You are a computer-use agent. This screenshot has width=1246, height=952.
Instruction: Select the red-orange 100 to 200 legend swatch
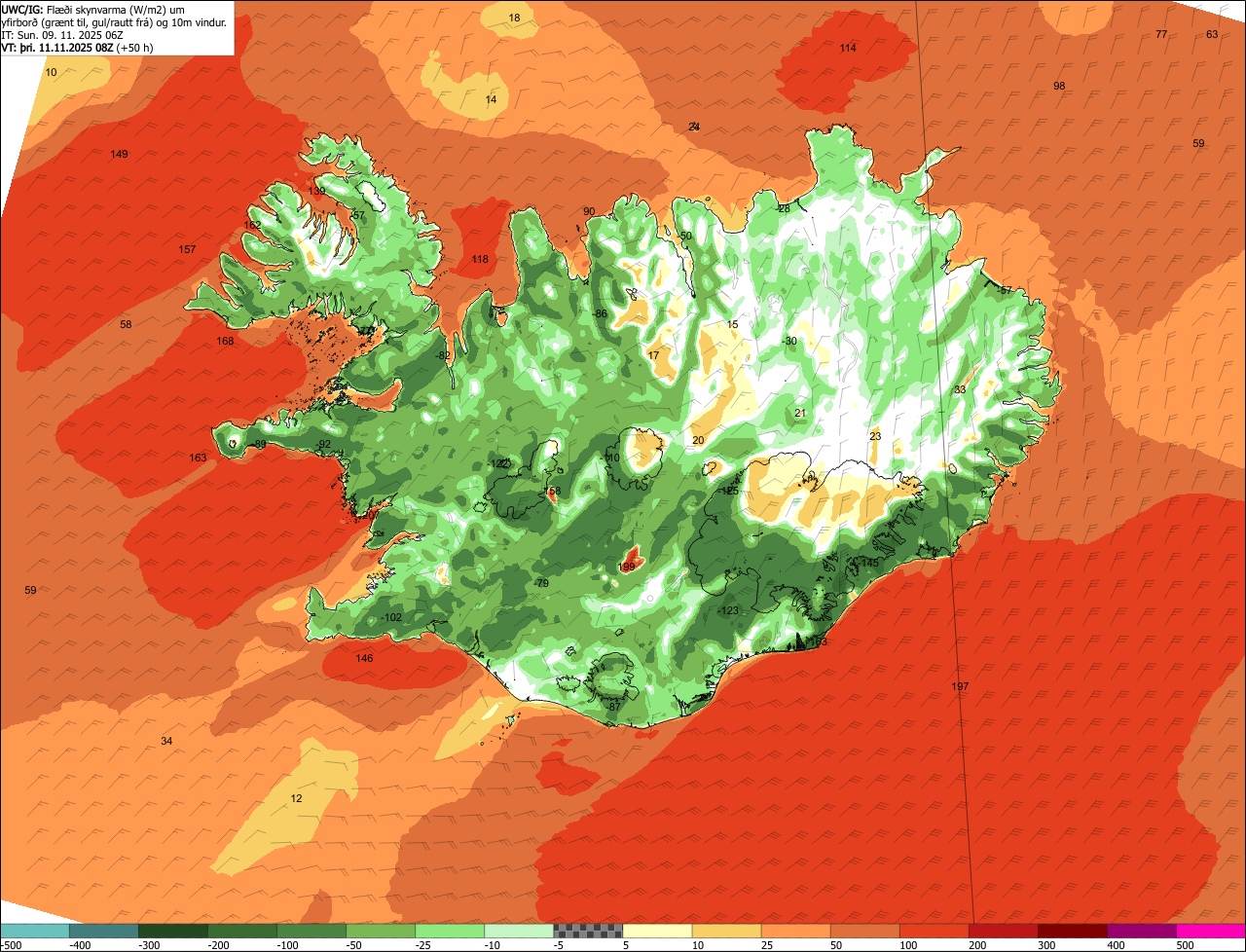[x=934, y=931]
